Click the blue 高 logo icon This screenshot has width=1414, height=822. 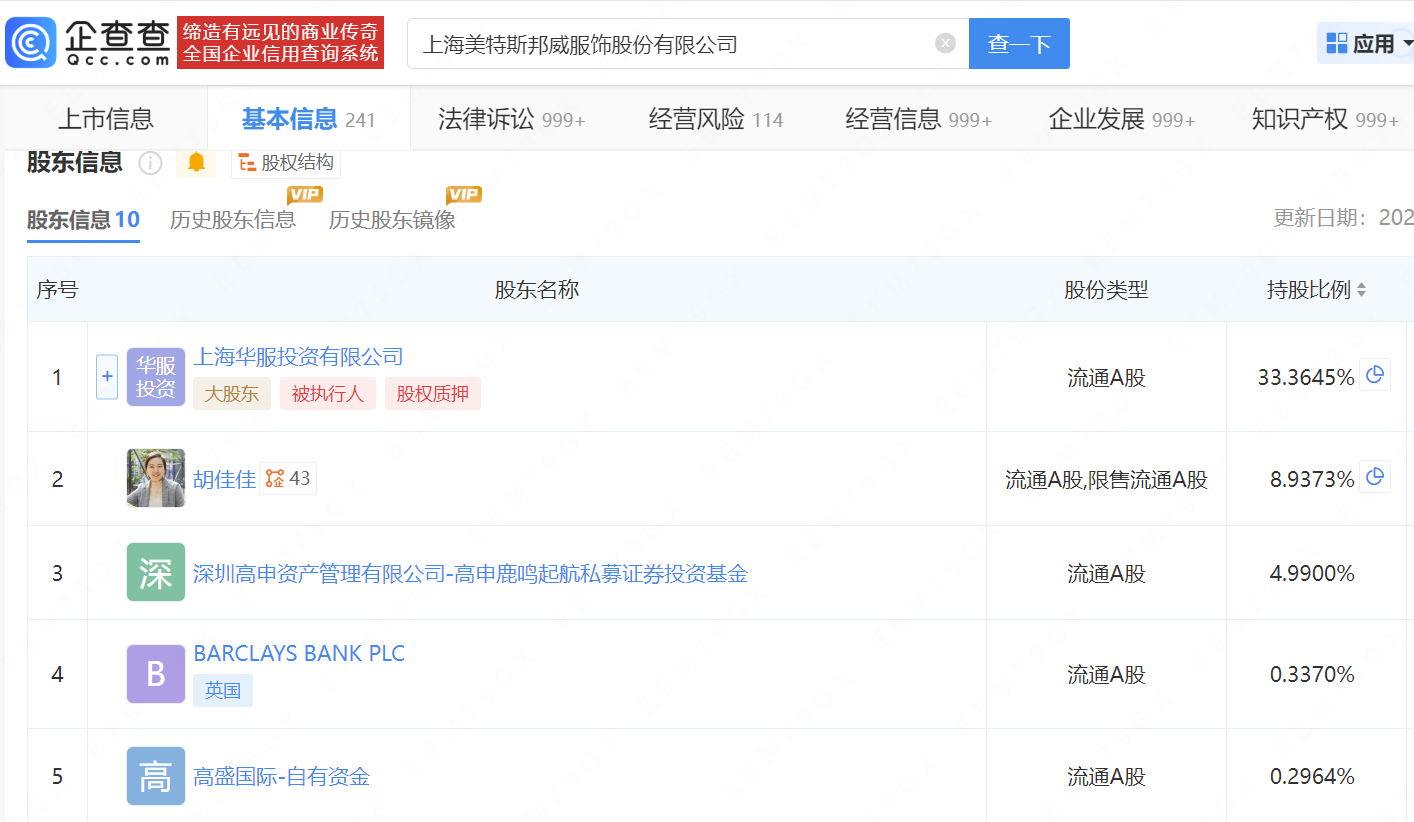point(156,776)
